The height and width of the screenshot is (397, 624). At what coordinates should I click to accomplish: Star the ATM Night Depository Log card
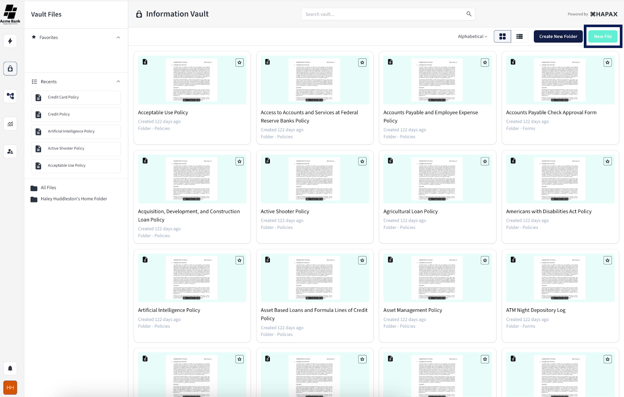(607, 260)
